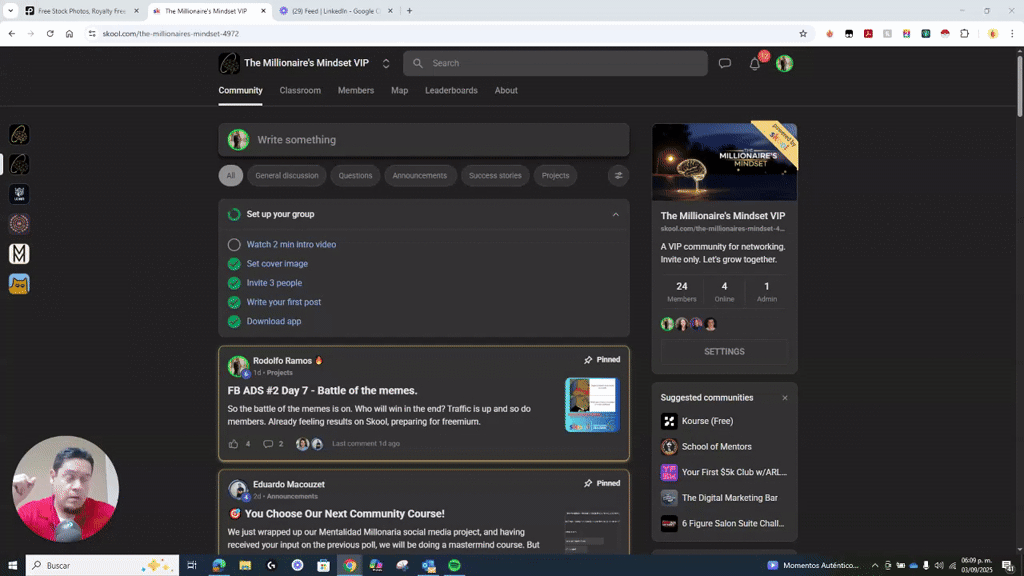The height and width of the screenshot is (576, 1024).
Task: Click the Windows Buscar search box
Action: [x=102, y=565]
